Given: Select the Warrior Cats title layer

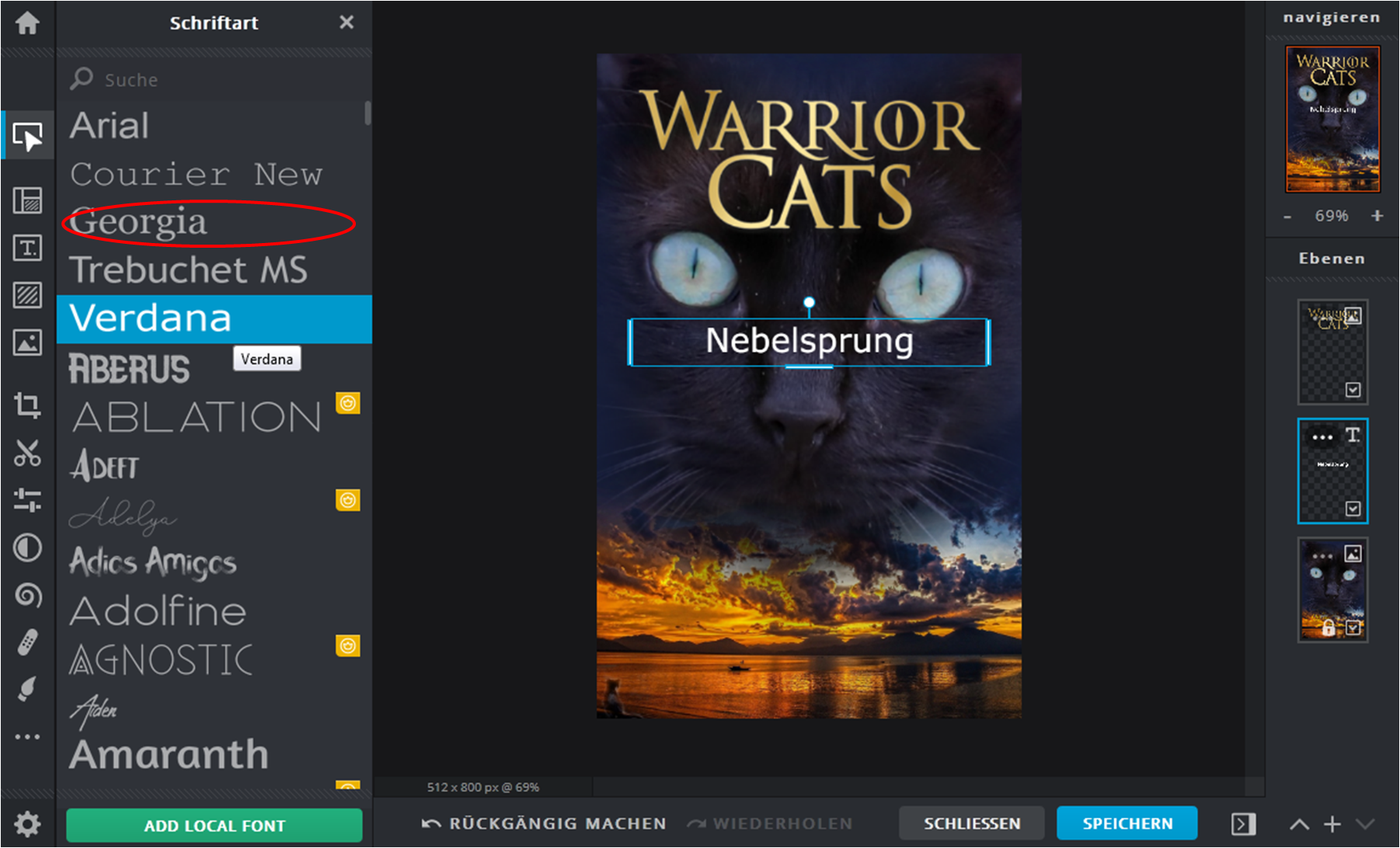Looking at the screenshot, I should pyautogui.click(x=1332, y=353).
